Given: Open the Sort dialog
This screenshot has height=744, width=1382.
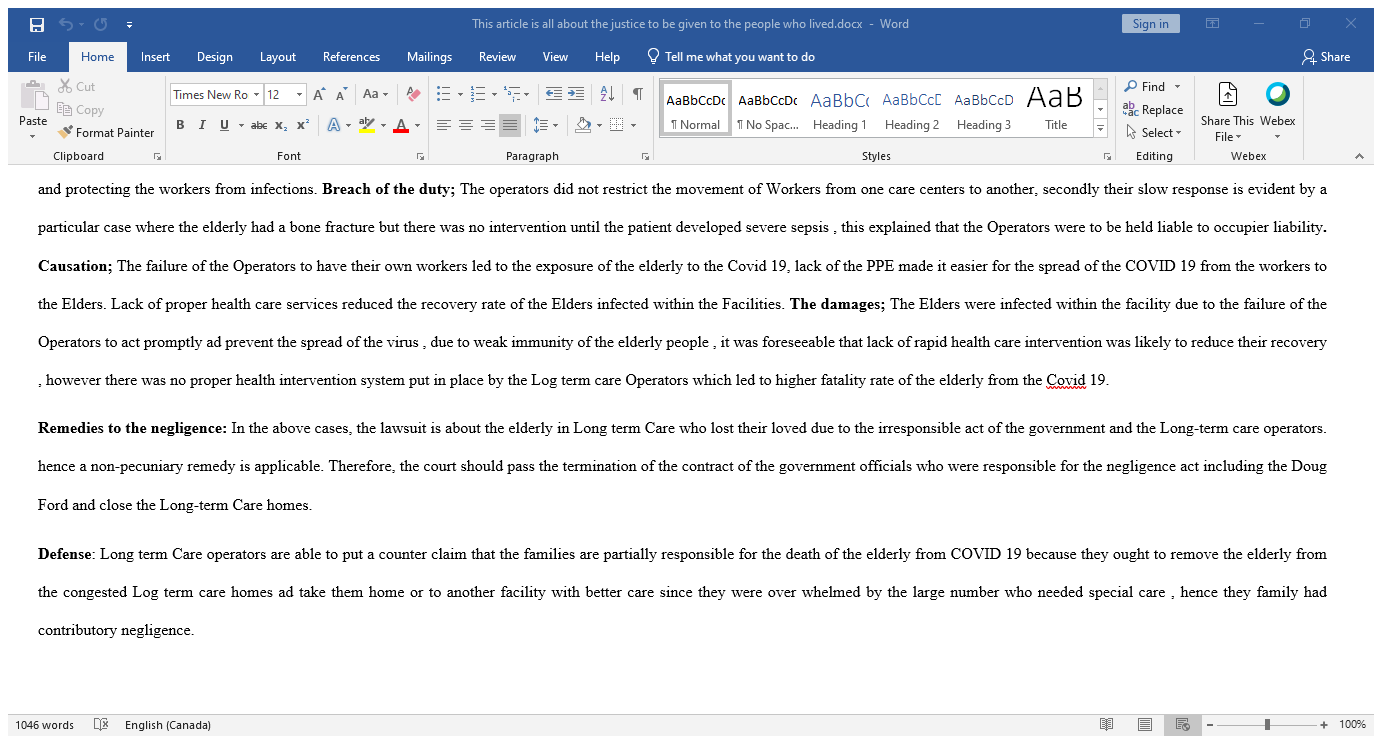Looking at the screenshot, I should 606,94.
